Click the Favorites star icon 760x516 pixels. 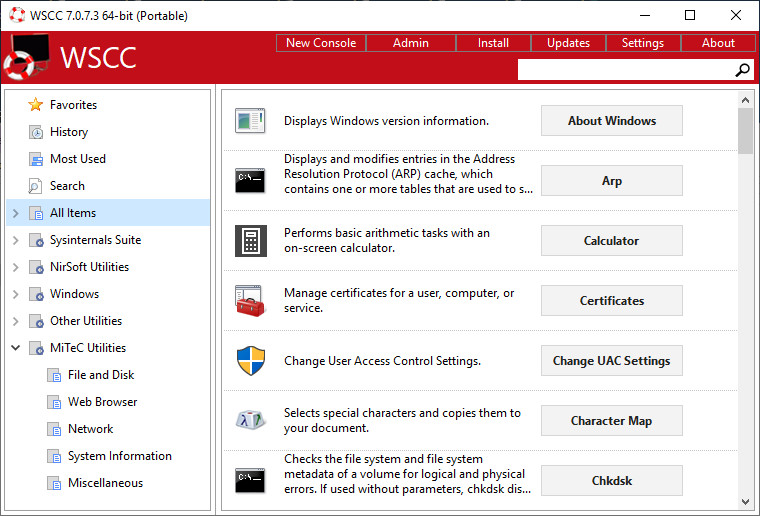[36, 105]
